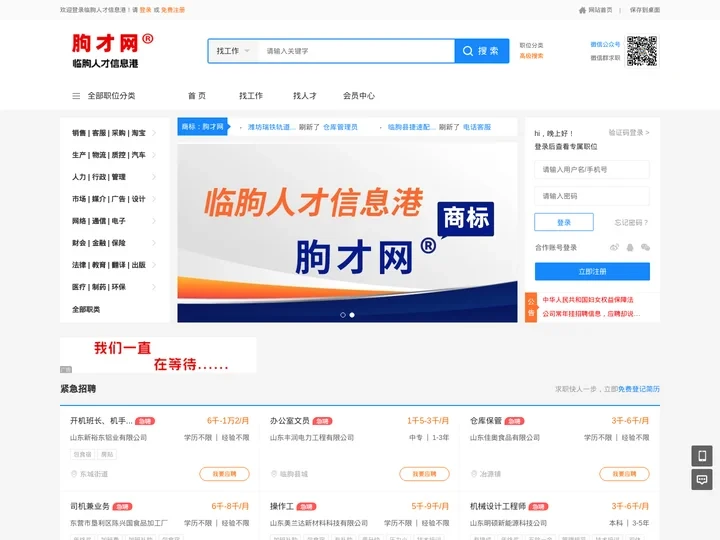Screen dimensions: 720x540
Task: Click 忘记密码？ link
Action: [x=631, y=223]
